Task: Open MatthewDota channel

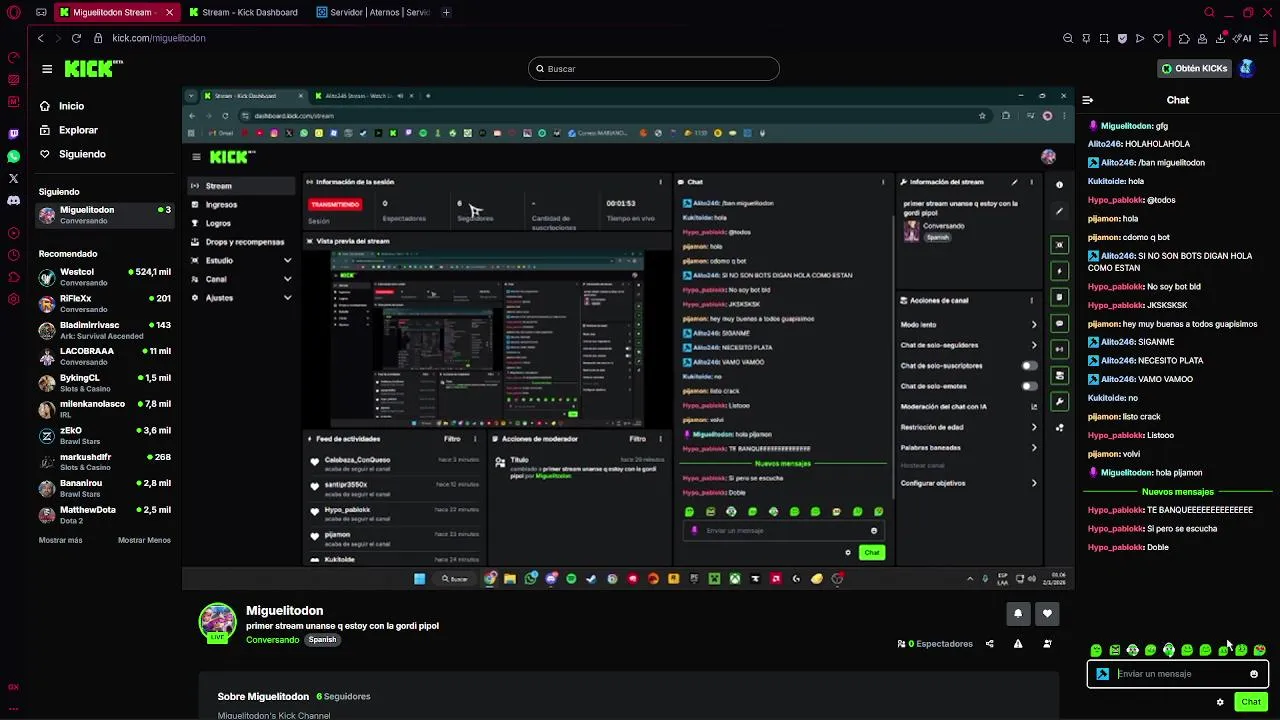Action: point(105,515)
